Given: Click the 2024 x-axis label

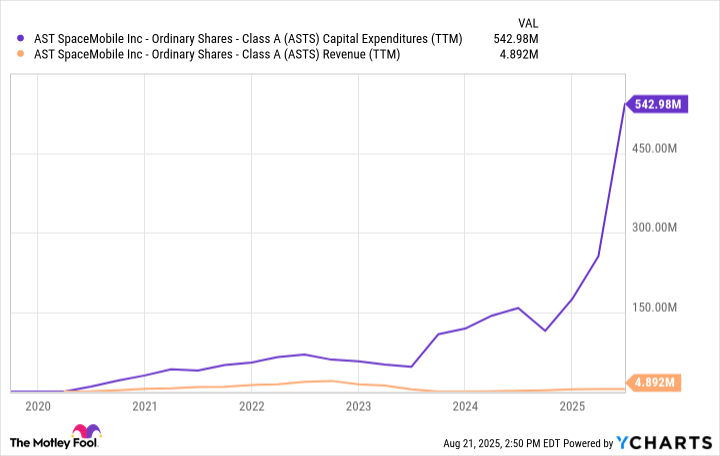Looking at the screenshot, I should click(x=465, y=406).
